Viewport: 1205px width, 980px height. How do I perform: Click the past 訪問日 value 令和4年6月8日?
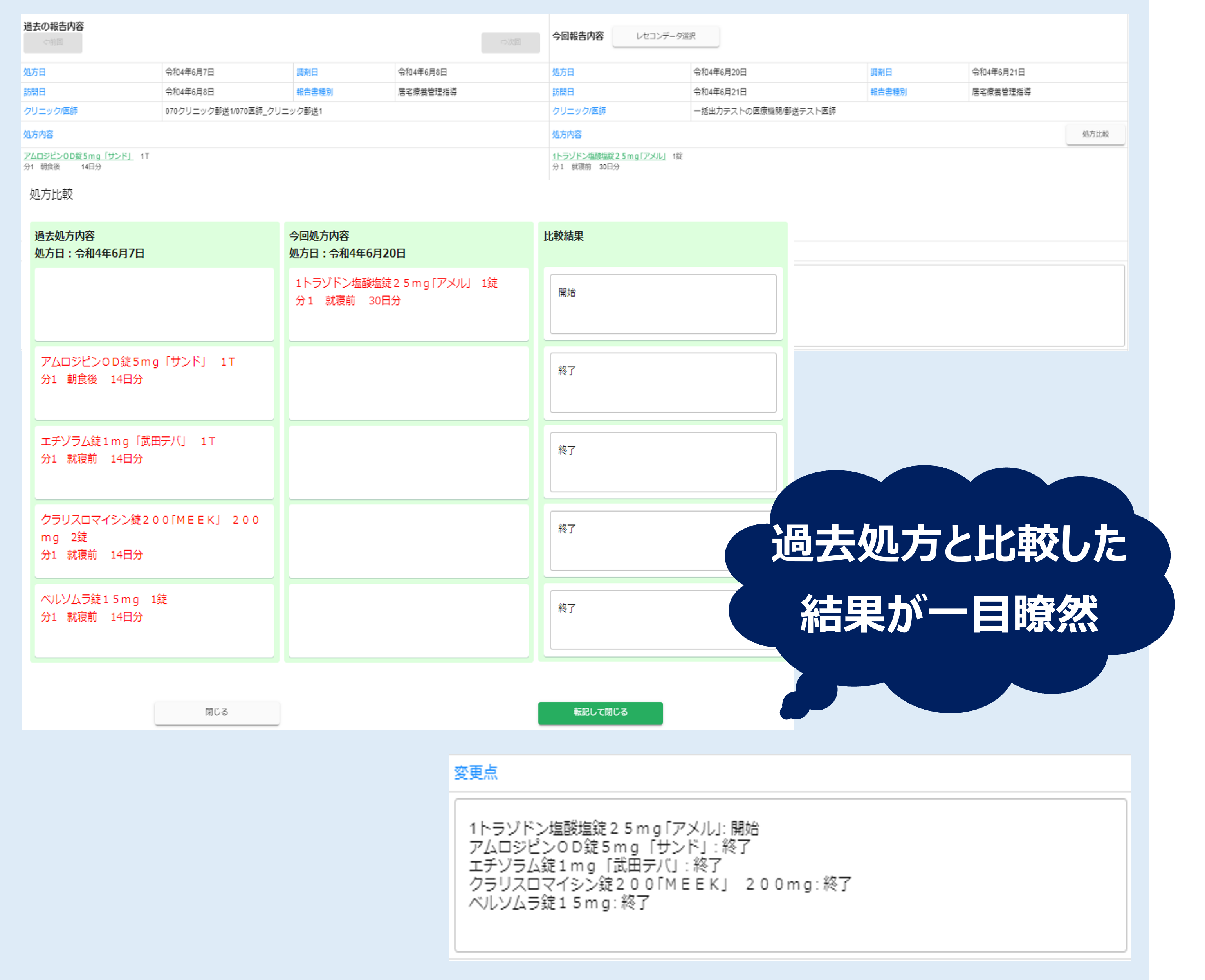pyautogui.click(x=190, y=92)
